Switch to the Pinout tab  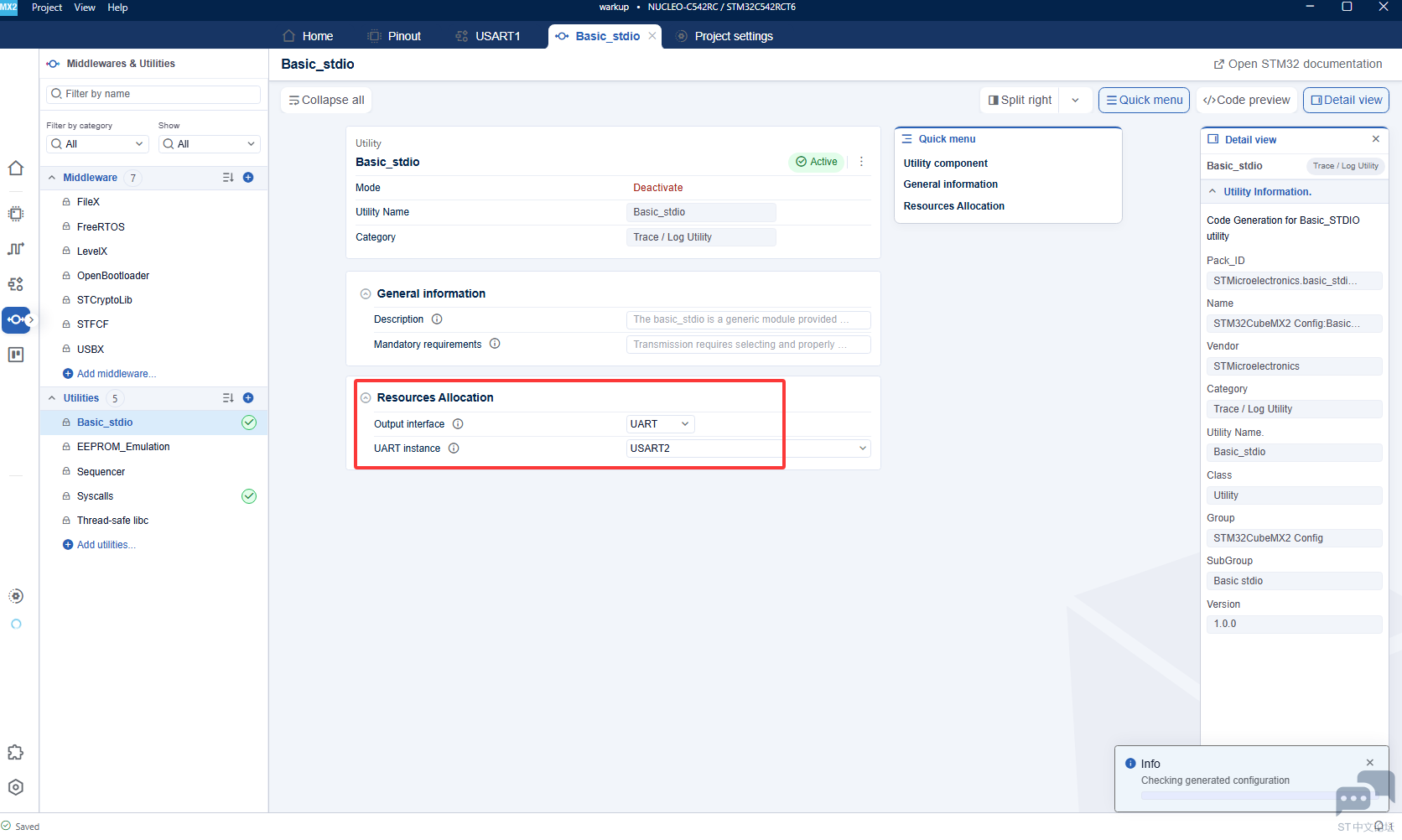394,36
